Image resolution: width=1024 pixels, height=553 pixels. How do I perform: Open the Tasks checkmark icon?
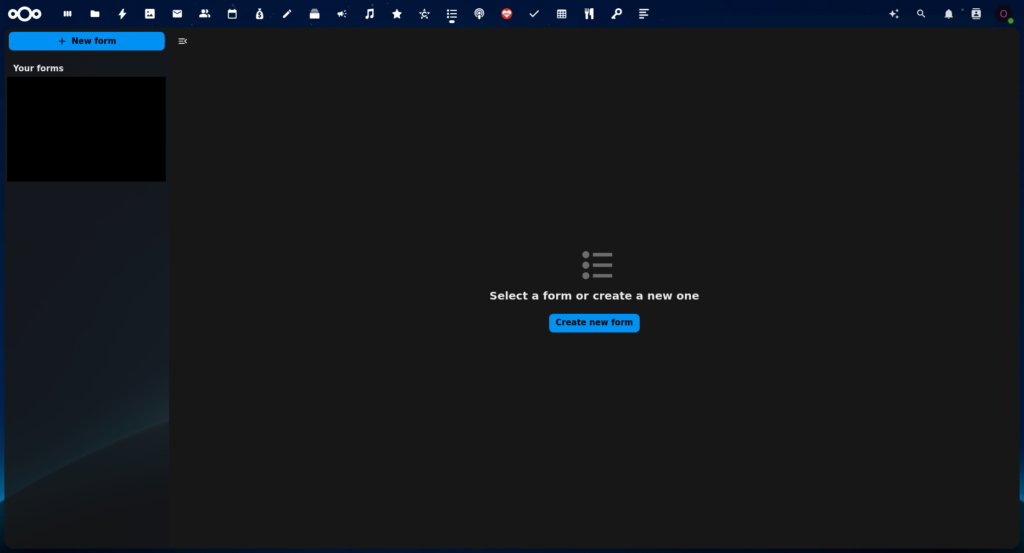point(534,14)
